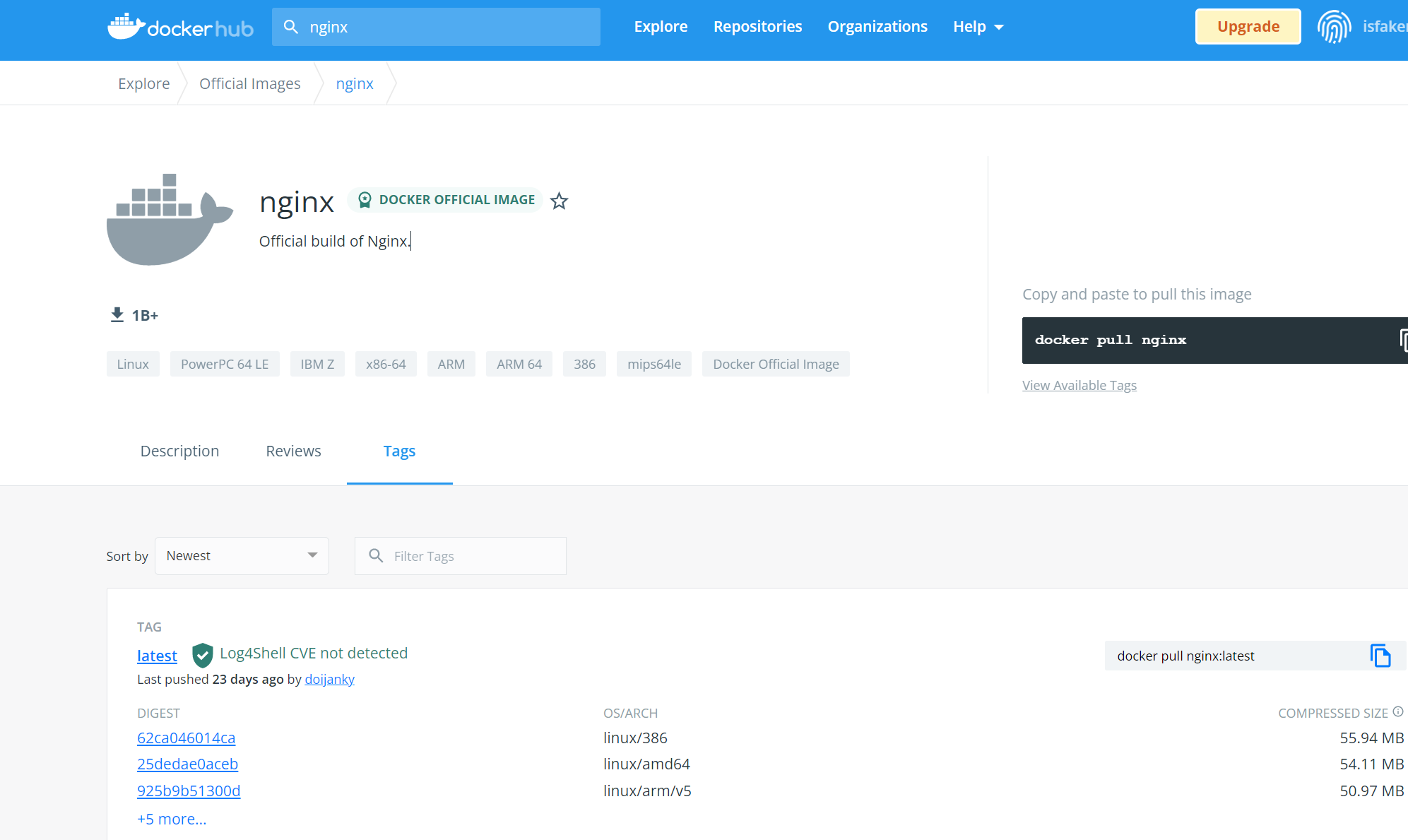This screenshot has height=840, width=1408.
Task: Open the Sort by Newest dropdown
Action: (242, 556)
